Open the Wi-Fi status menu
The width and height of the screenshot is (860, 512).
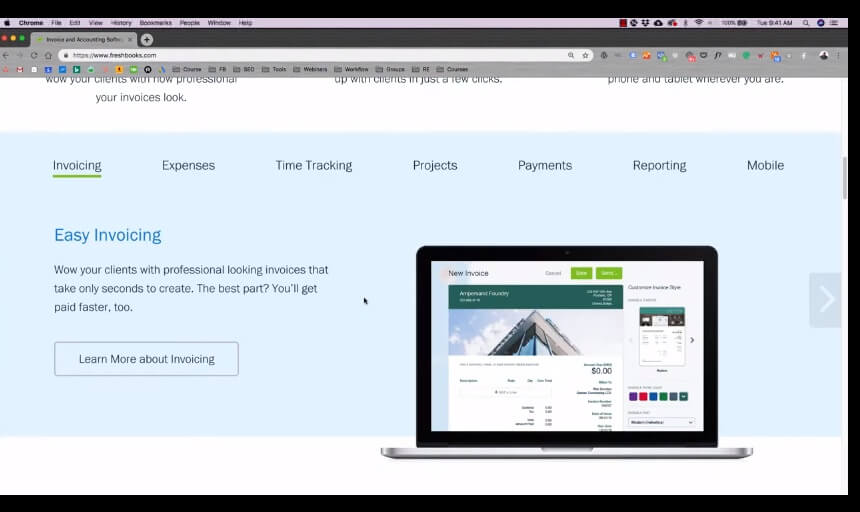(699, 23)
